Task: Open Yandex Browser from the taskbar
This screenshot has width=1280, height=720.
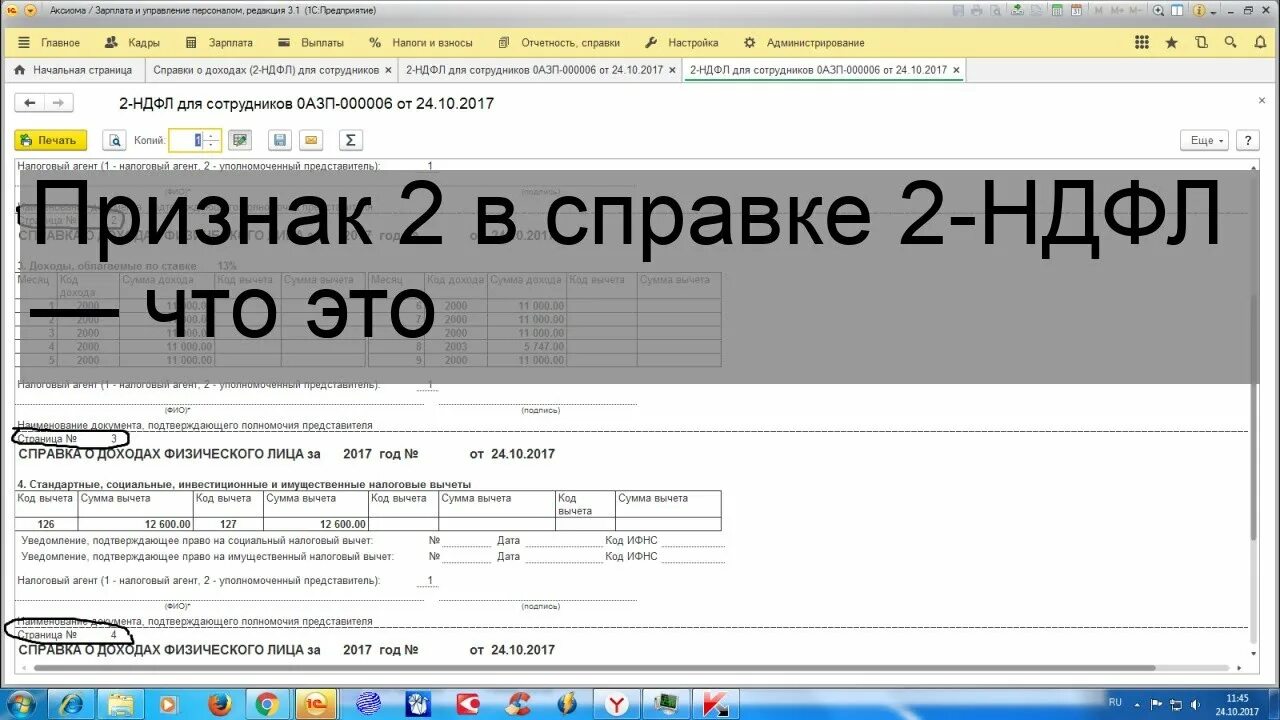Action: tap(615, 703)
